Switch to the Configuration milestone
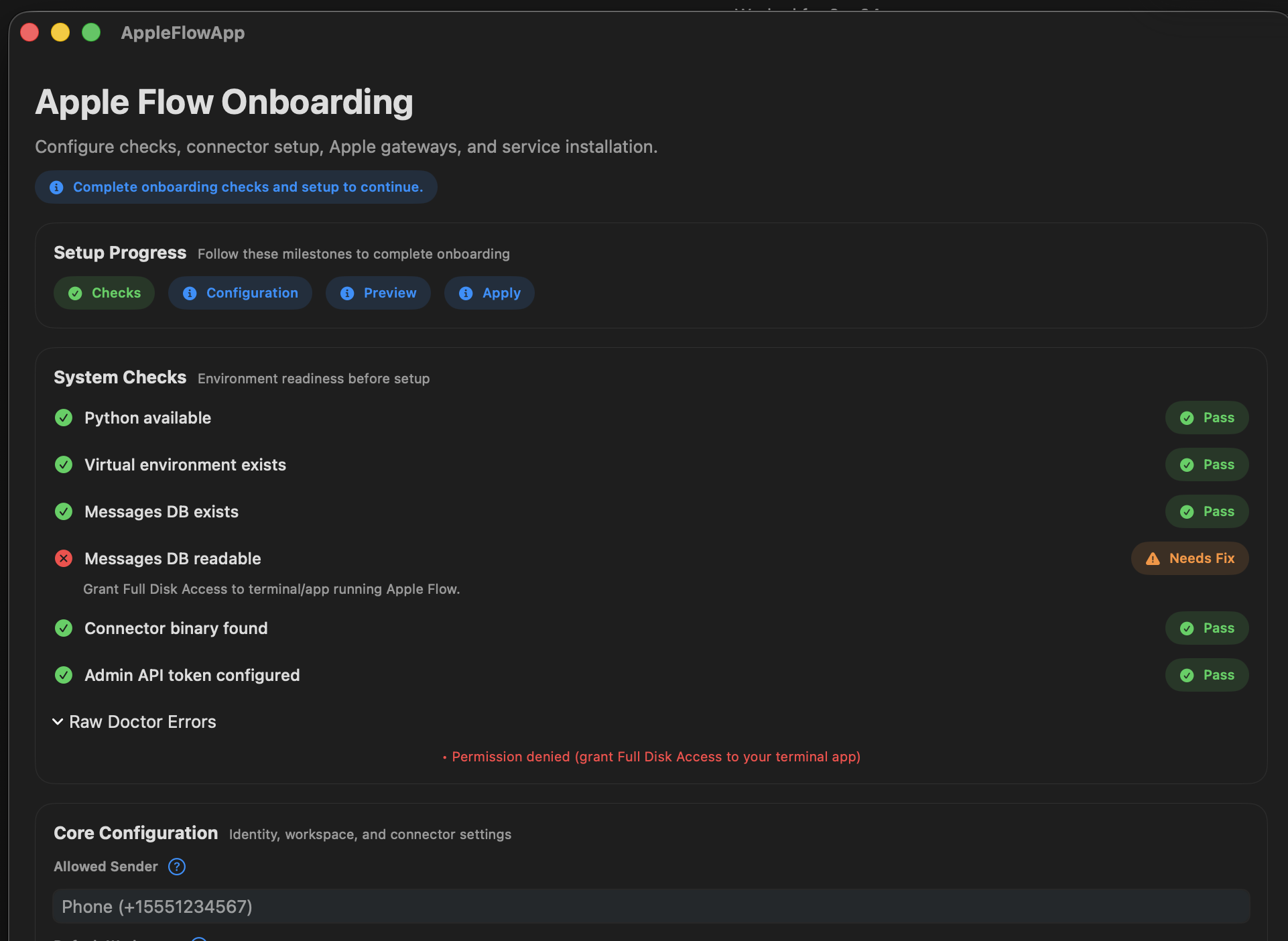 coord(240,293)
